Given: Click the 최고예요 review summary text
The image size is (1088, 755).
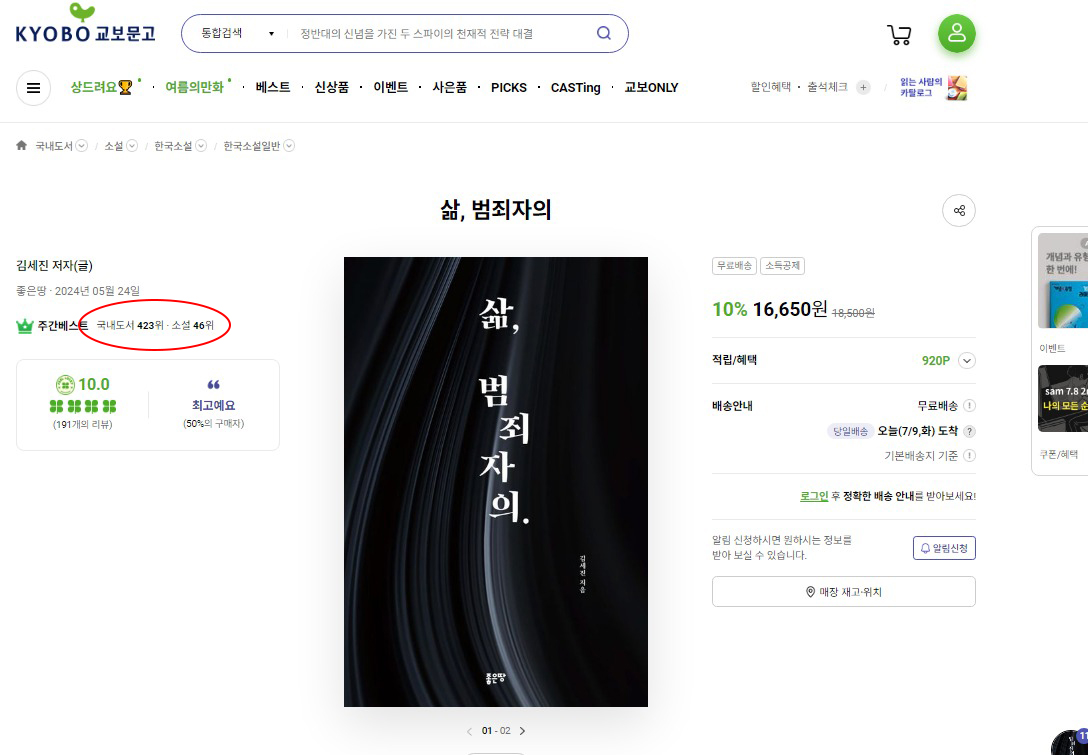Looking at the screenshot, I should (214, 405).
